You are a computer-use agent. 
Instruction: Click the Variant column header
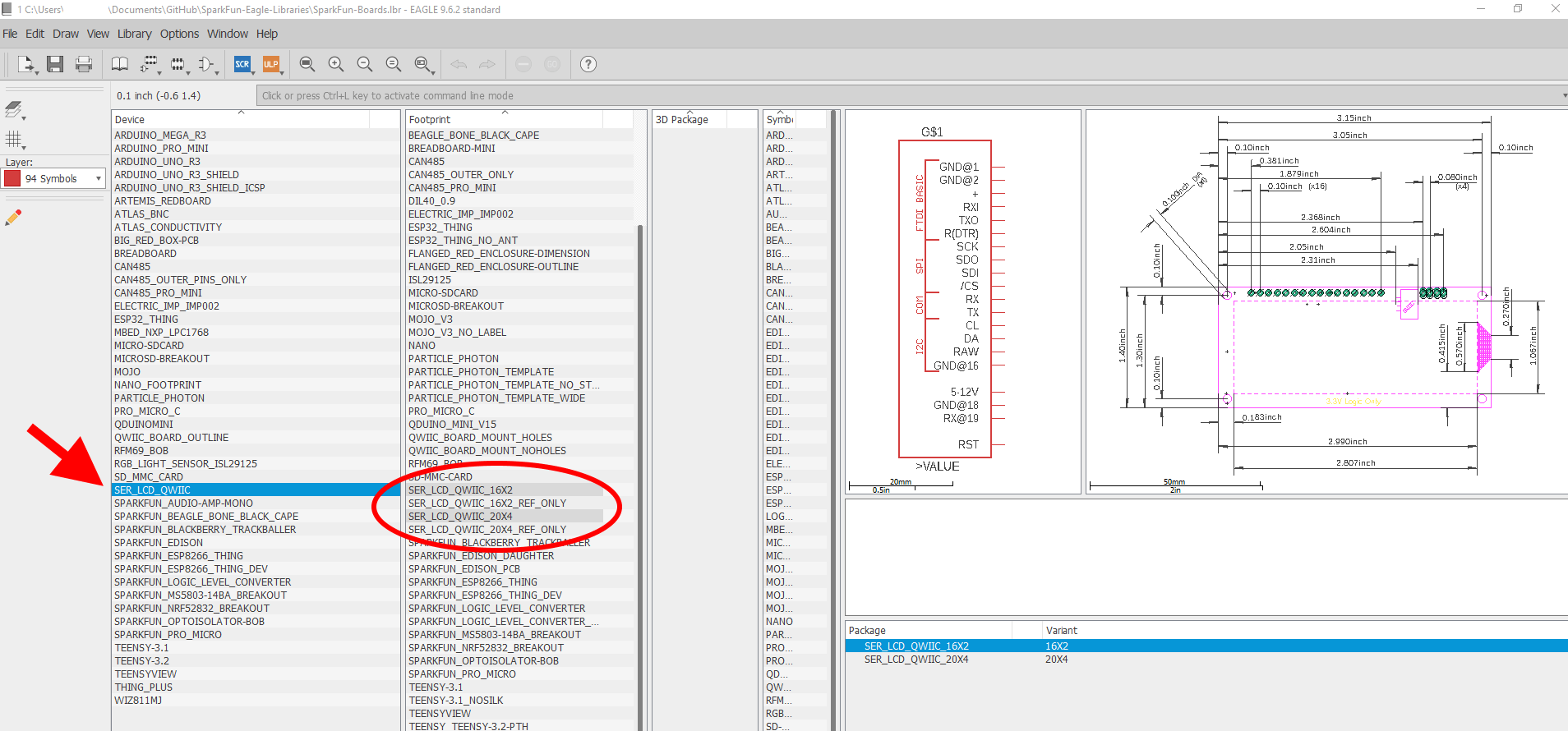[1305, 630]
